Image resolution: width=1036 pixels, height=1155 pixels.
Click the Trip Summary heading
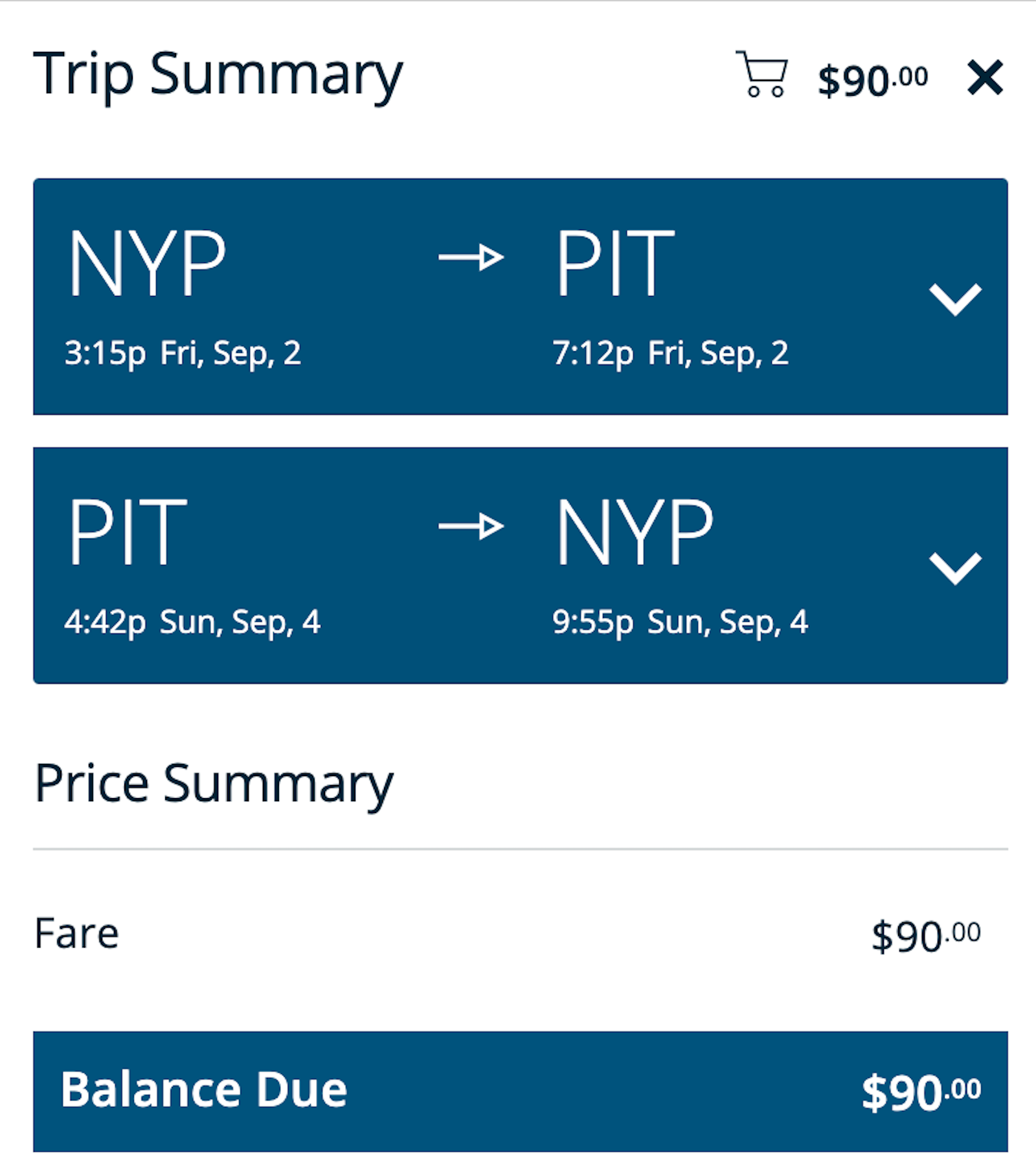coord(218,76)
